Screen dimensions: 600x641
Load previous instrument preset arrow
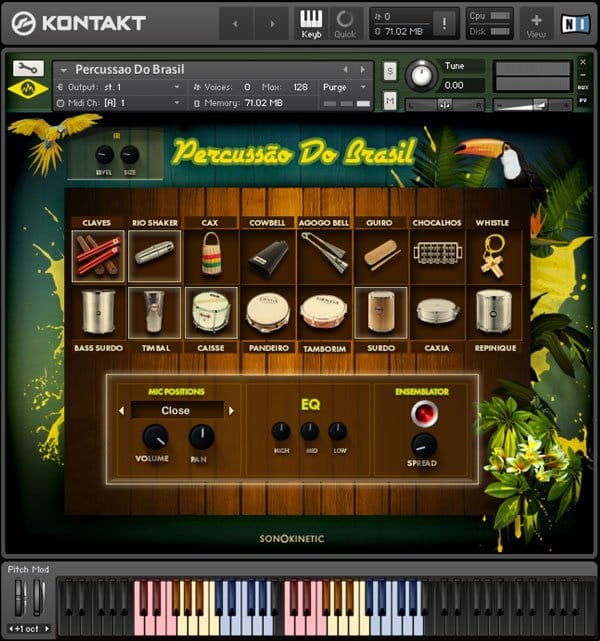point(345,69)
